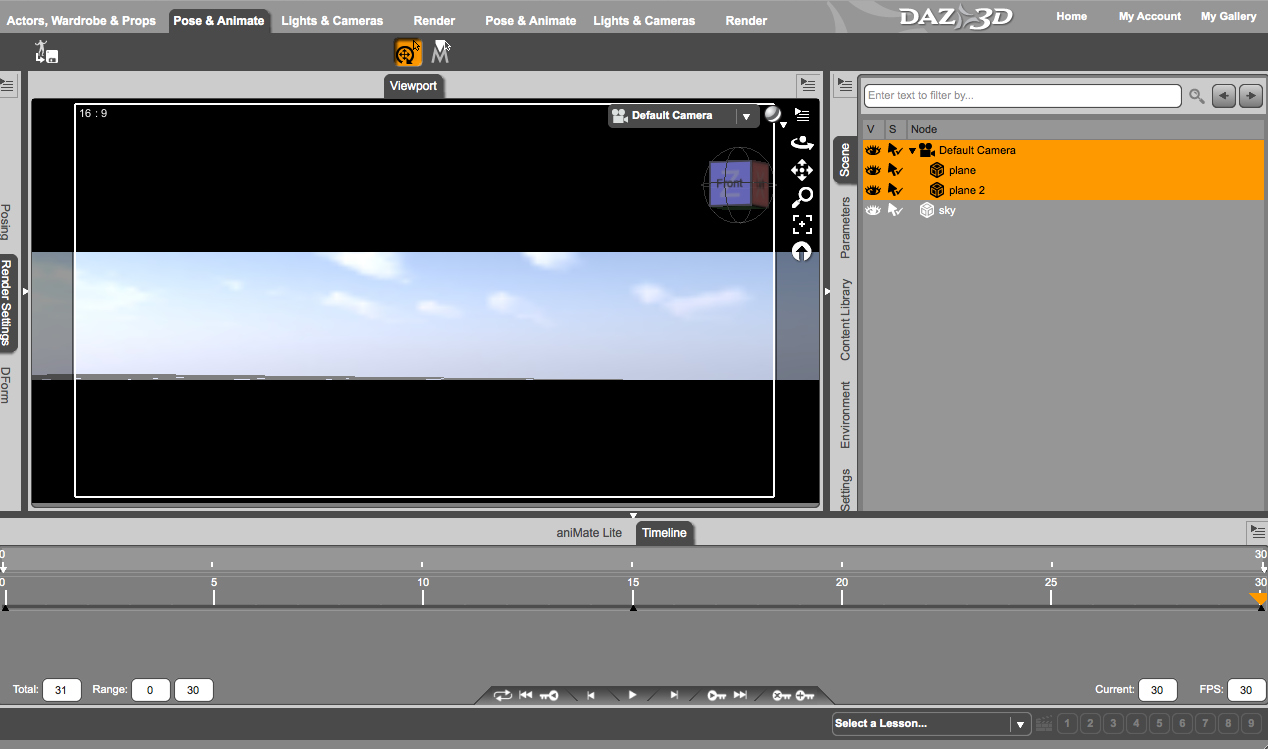Toggle selectable arrow for plane node
1268x749 pixels.
895,170
